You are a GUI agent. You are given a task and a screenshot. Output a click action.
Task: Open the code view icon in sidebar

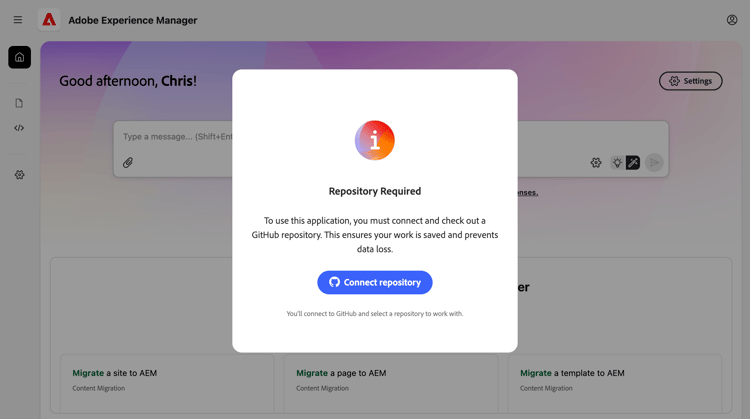(19, 128)
